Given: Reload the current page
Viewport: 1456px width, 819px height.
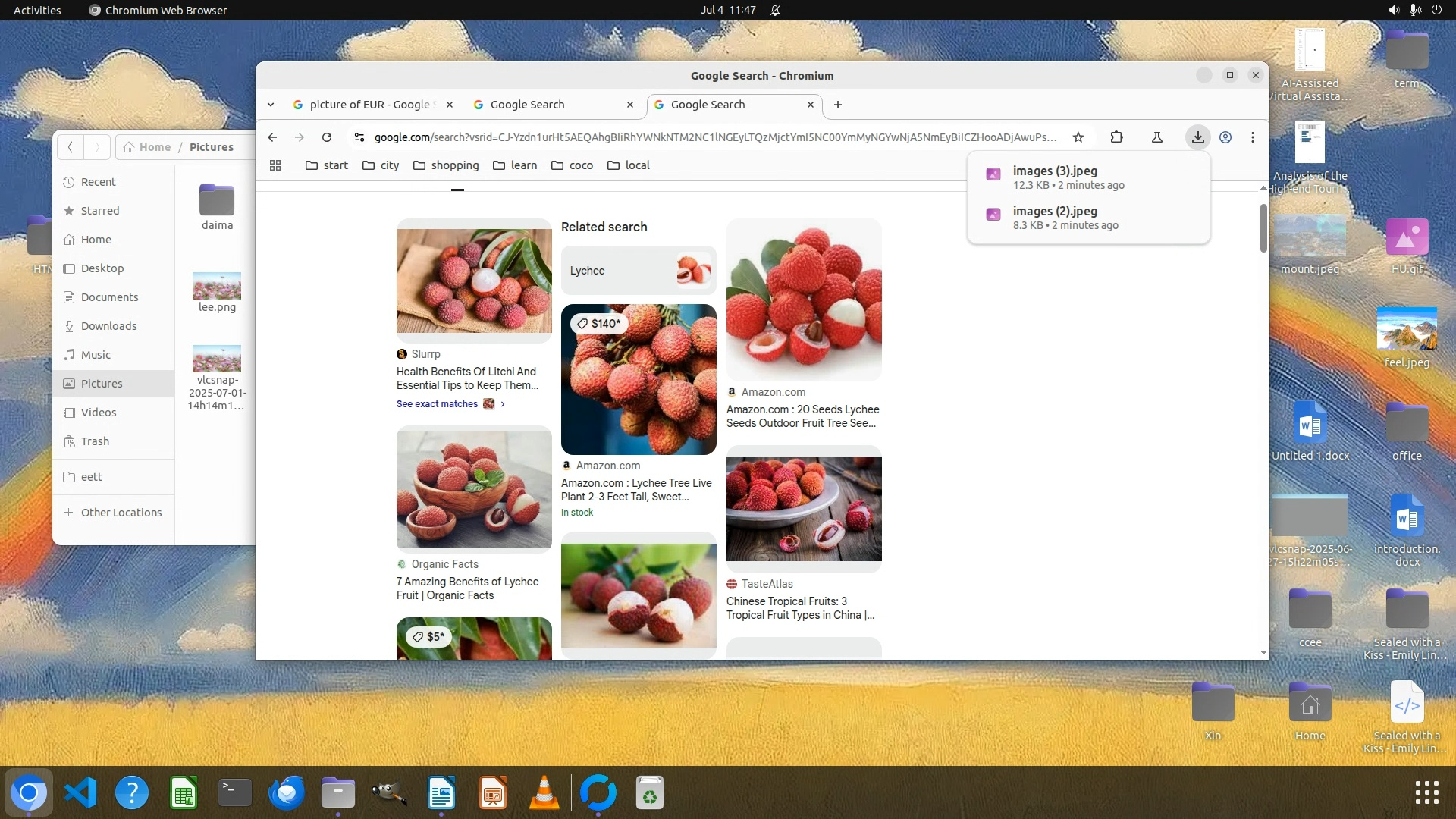Looking at the screenshot, I should [x=327, y=137].
